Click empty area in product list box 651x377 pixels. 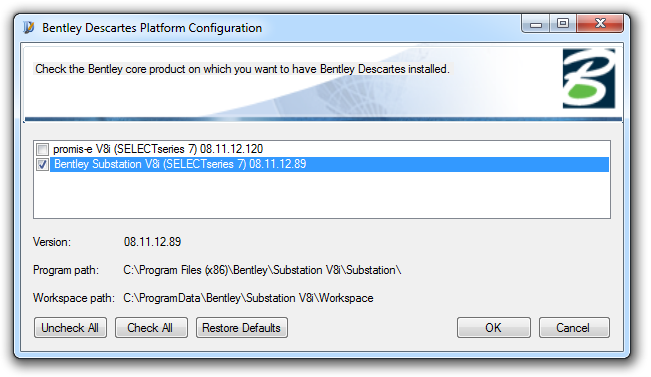(x=322, y=195)
